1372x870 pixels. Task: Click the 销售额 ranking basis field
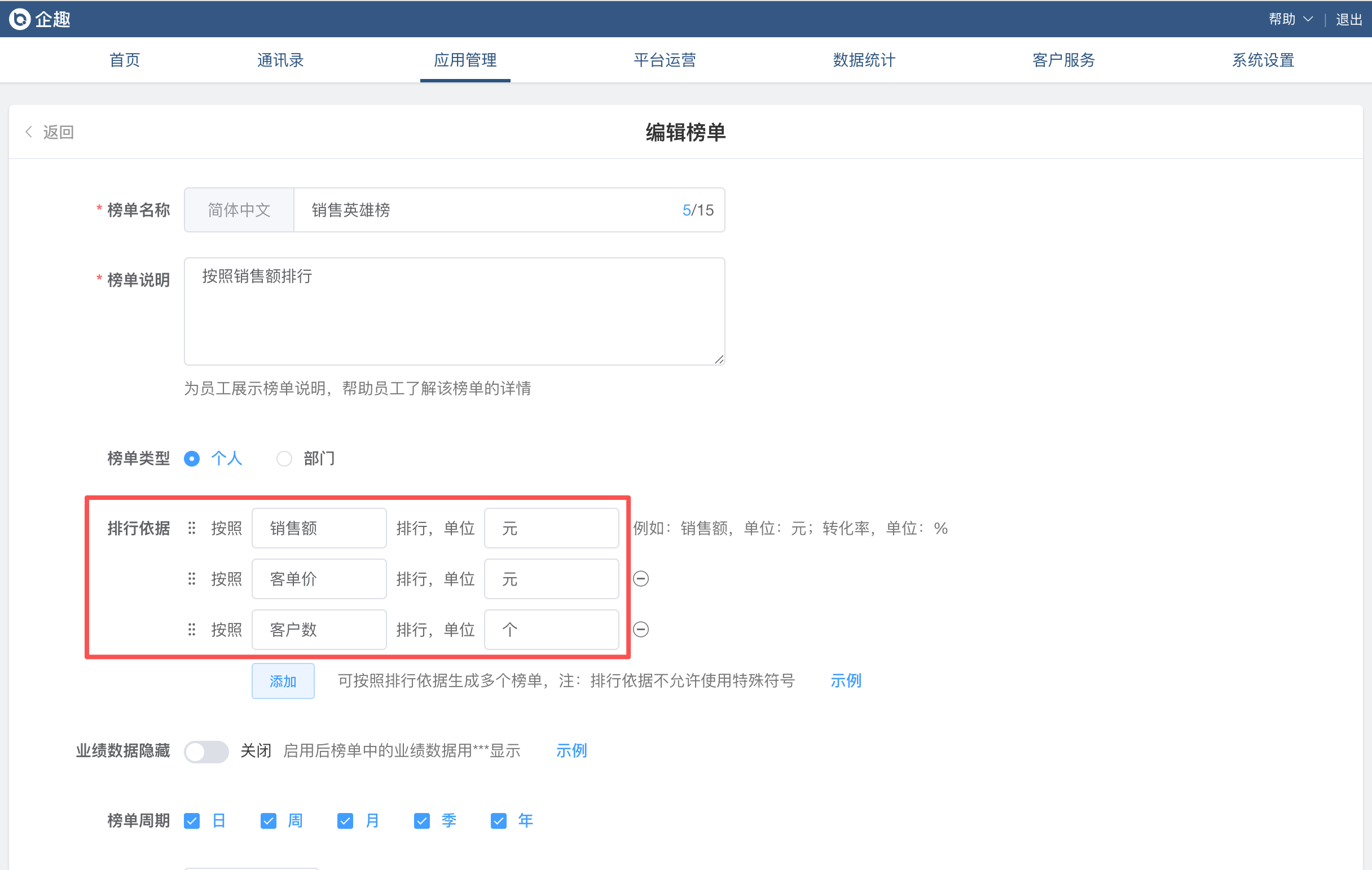coord(319,528)
